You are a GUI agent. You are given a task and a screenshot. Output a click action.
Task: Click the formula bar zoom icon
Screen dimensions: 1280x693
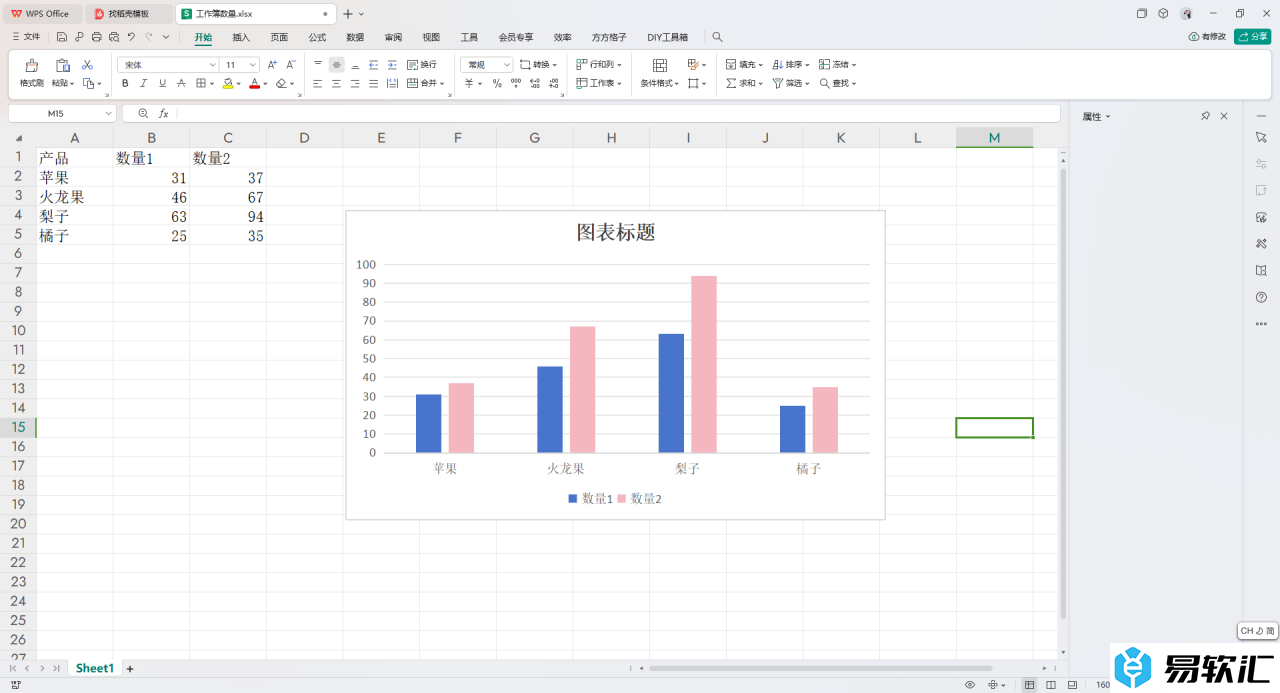coord(143,114)
